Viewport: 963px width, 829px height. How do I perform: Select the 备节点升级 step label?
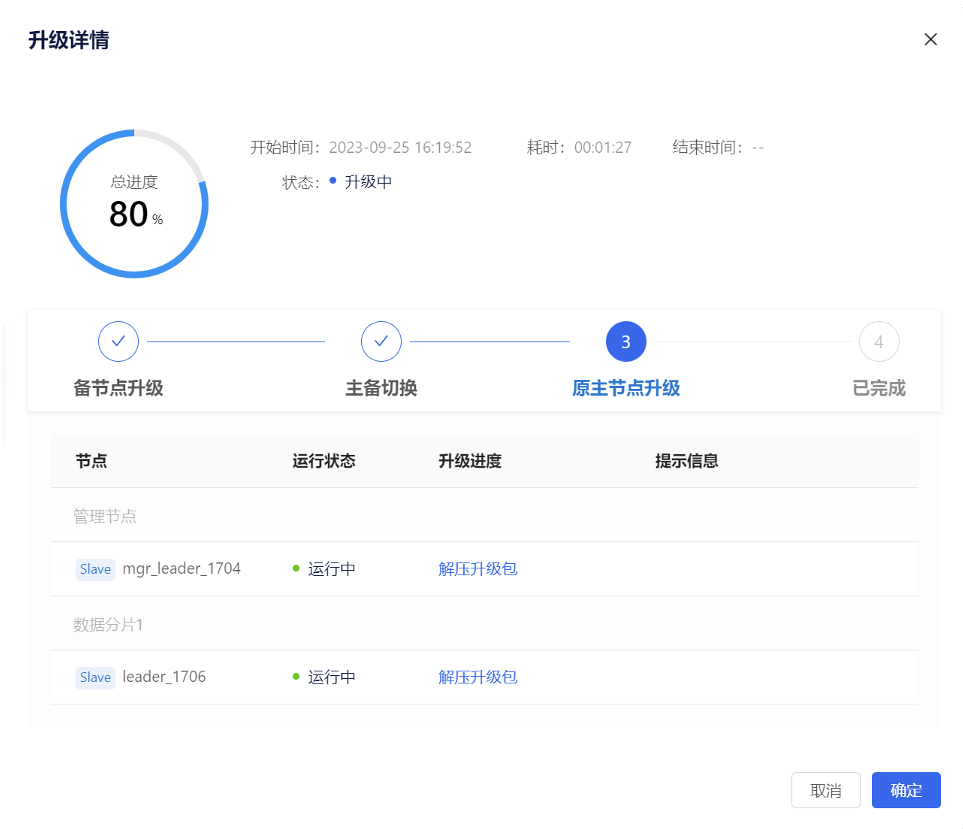[x=119, y=388]
